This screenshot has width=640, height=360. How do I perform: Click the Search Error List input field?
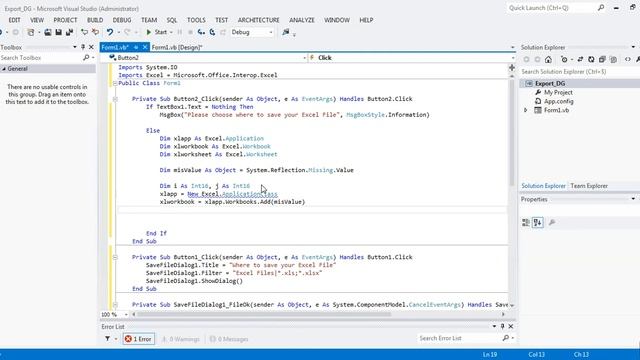[459, 338]
